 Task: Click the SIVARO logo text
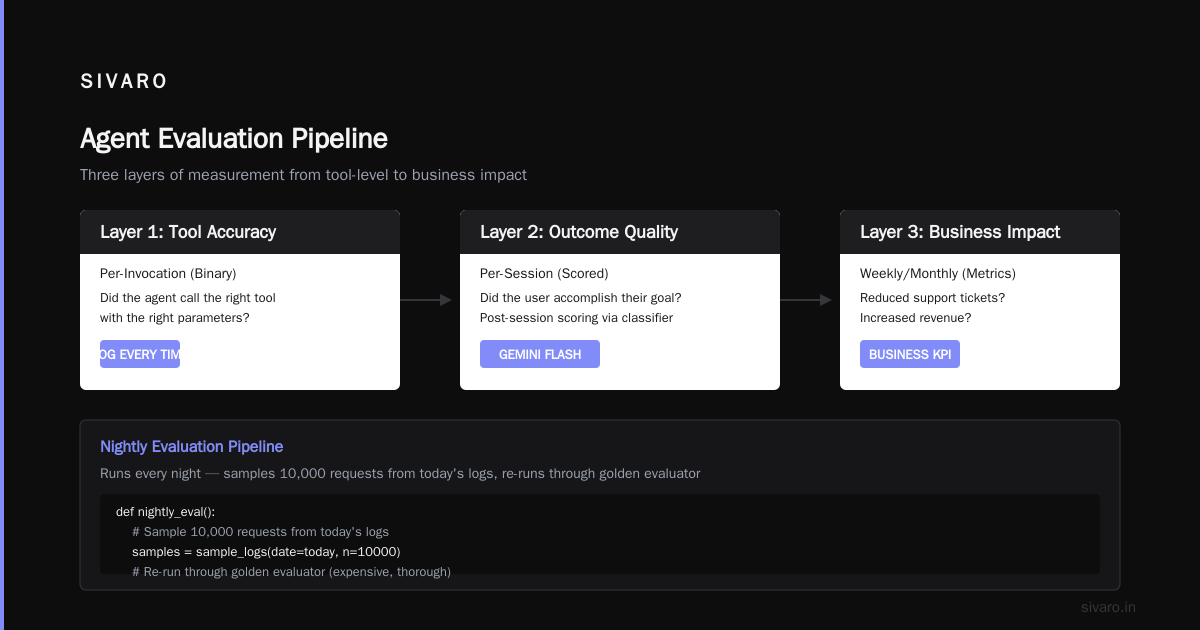(x=124, y=82)
